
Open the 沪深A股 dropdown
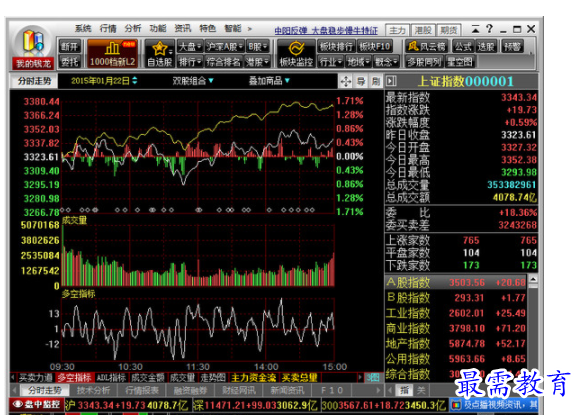click(225, 47)
